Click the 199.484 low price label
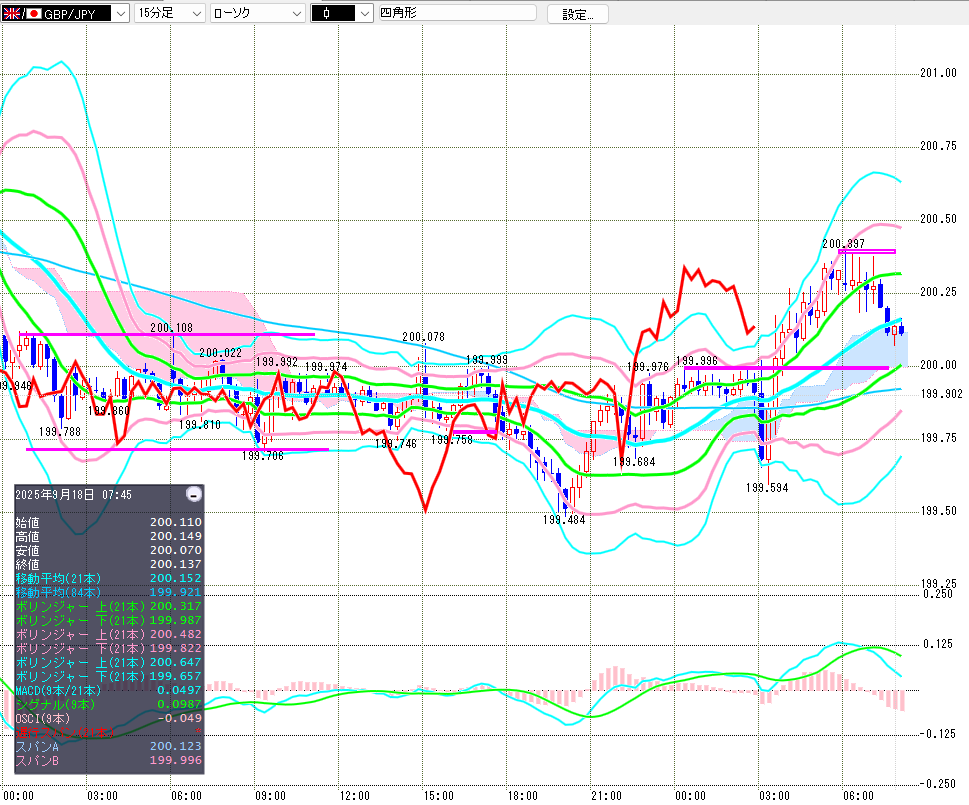Image resolution: width=969 pixels, height=805 pixels. pos(564,520)
